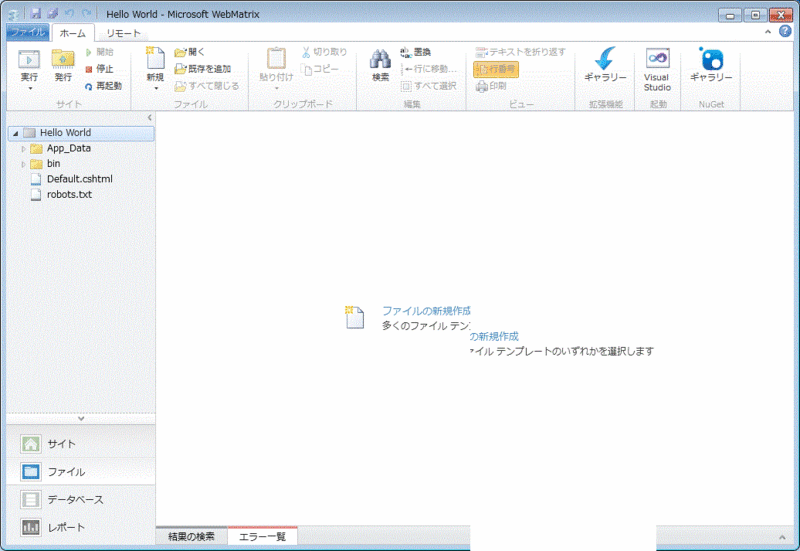Click the workspace selector collapse chevron
The image size is (800, 551).
[x=81, y=418]
